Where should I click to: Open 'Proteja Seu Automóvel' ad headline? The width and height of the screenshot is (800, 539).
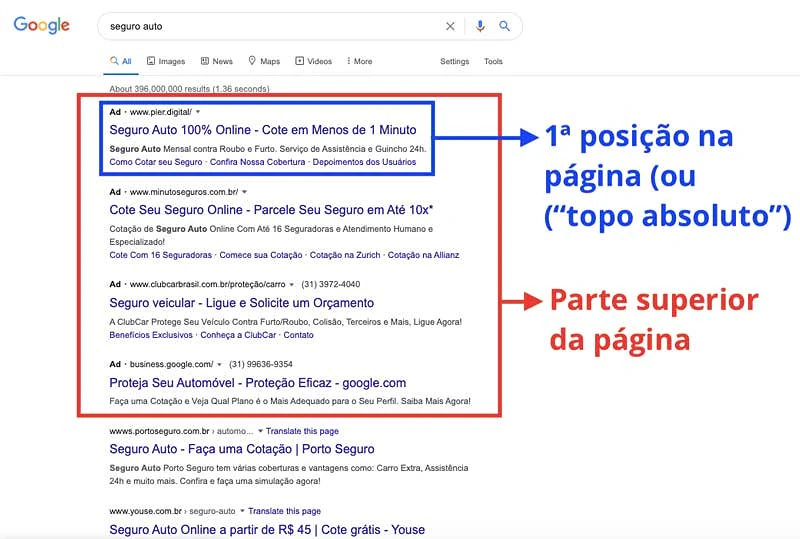point(258,383)
